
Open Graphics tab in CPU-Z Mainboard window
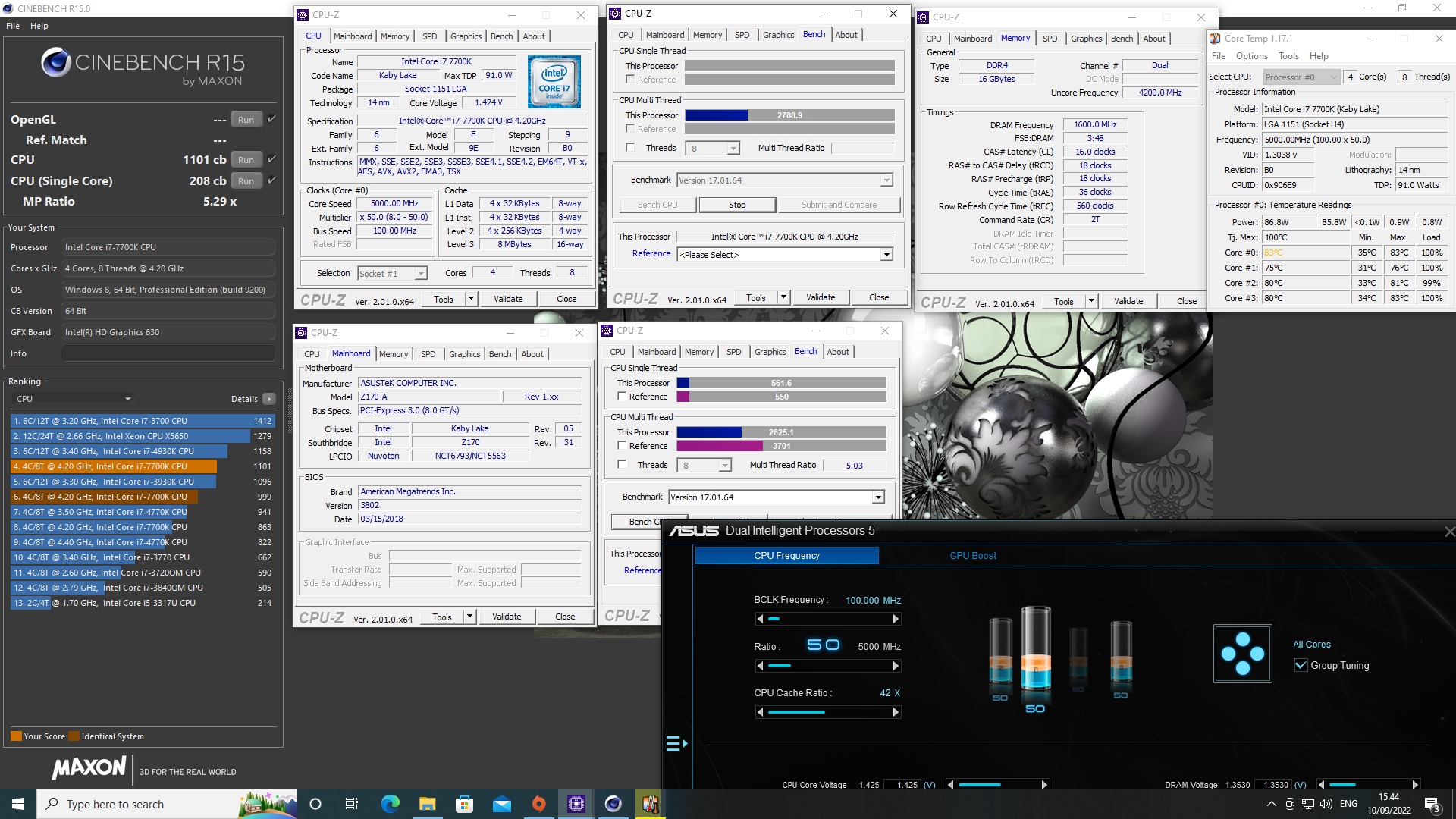(464, 354)
